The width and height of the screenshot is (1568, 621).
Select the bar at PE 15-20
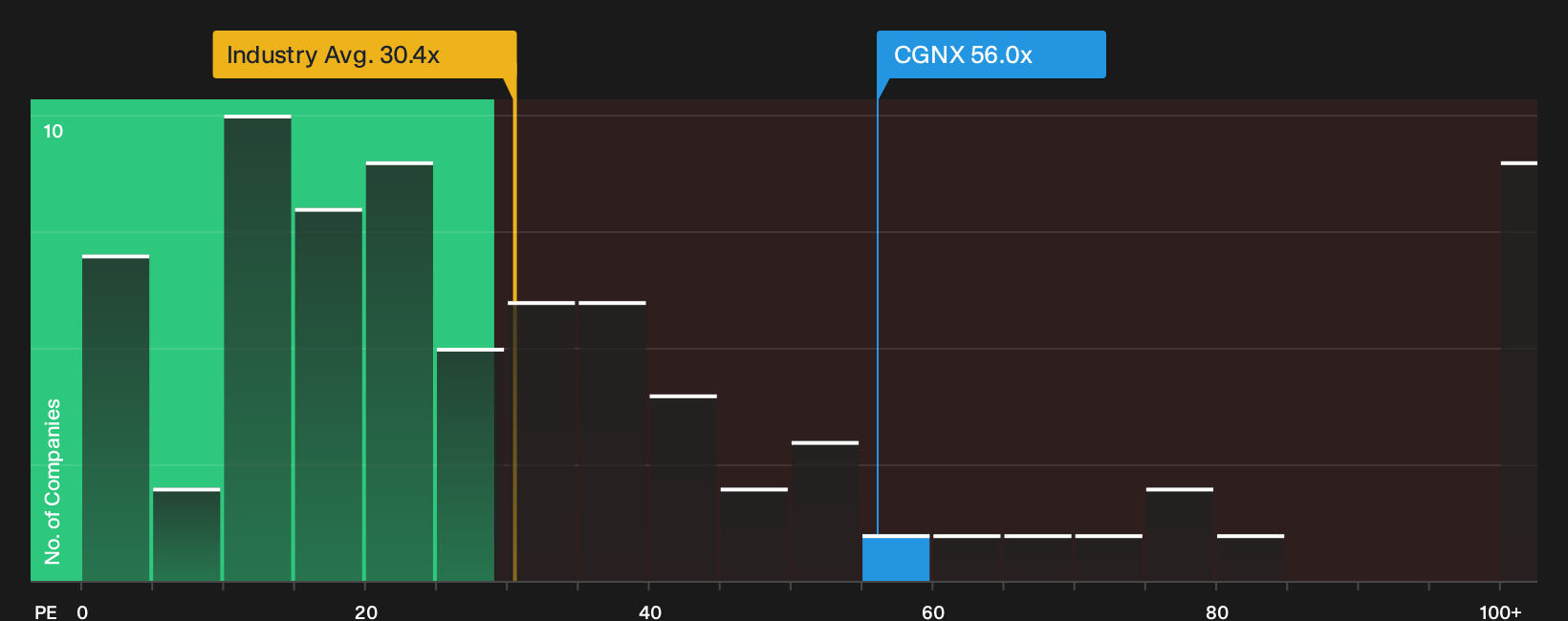(329, 395)
